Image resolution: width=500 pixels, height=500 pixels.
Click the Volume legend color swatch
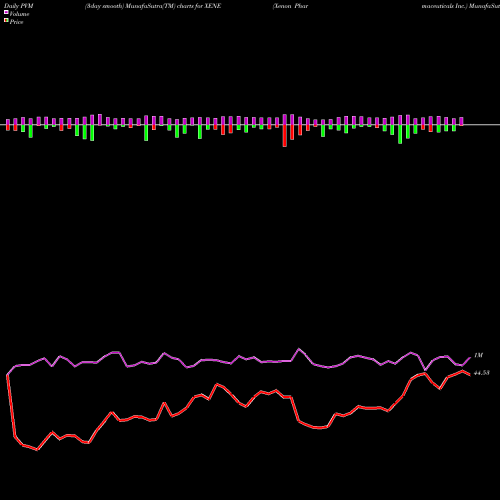(6, 12)
